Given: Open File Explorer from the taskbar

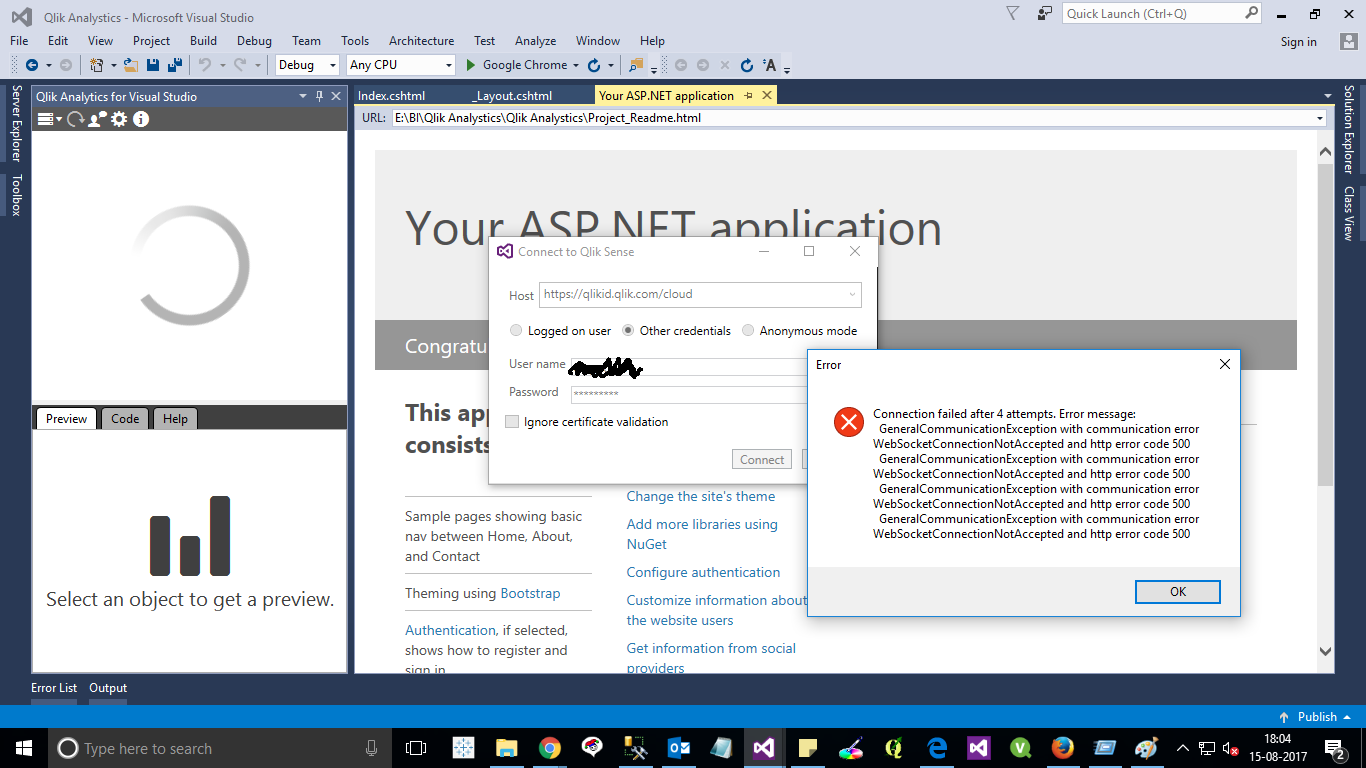Looking at the screenshot, I should tap(506, 748).
